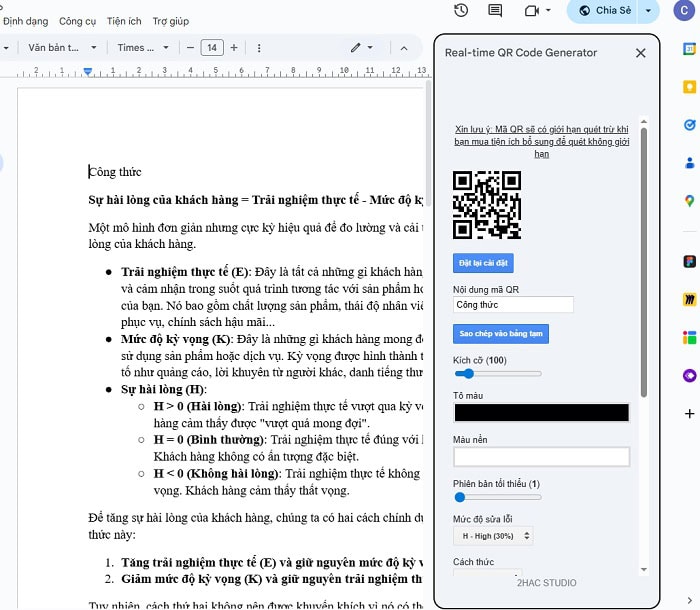Open comments history icon
This screenshot has width=700, height=610.
coord(495,10)
